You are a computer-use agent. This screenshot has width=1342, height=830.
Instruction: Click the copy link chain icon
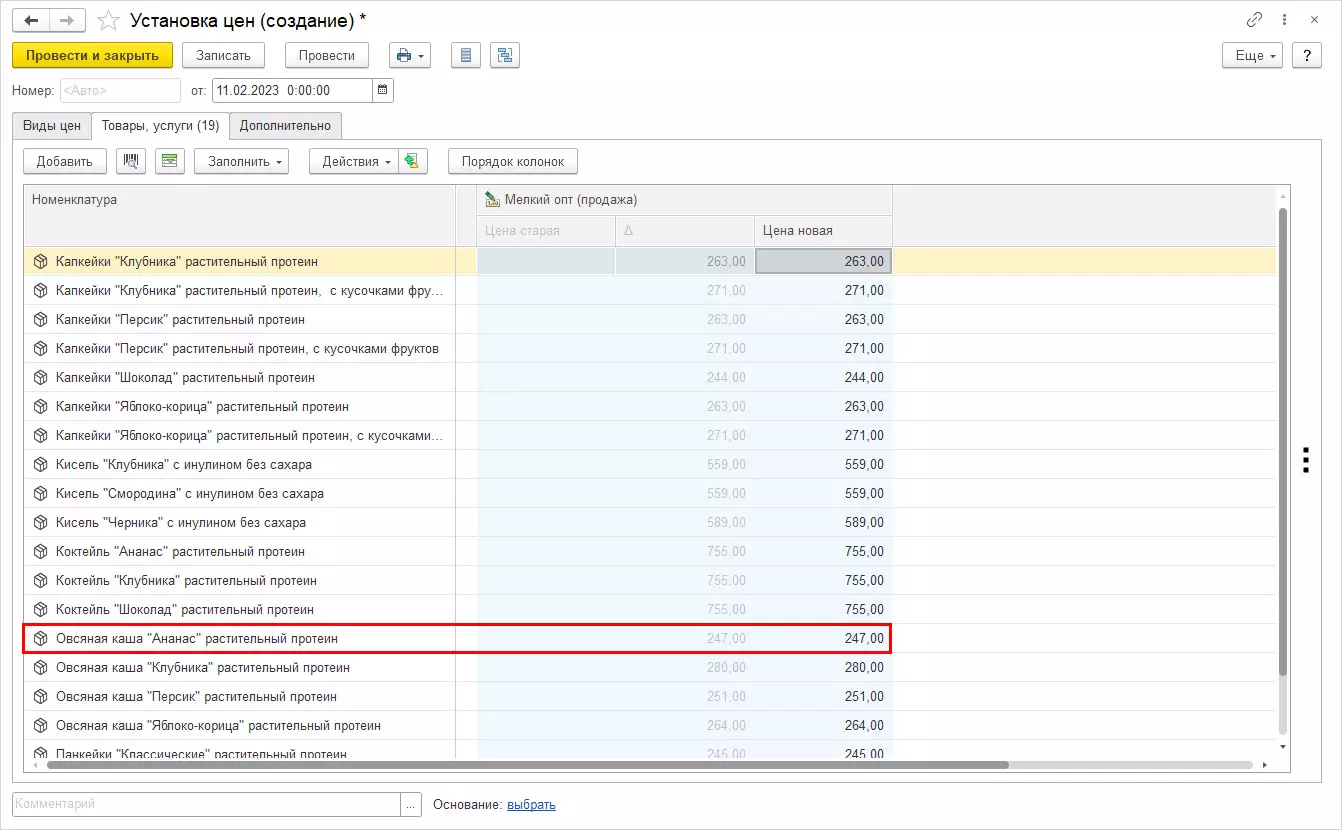tap(1254, 20)
